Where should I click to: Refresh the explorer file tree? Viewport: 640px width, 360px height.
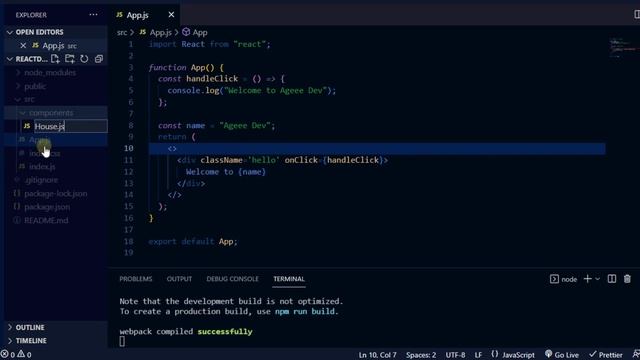tap(84, 59)
